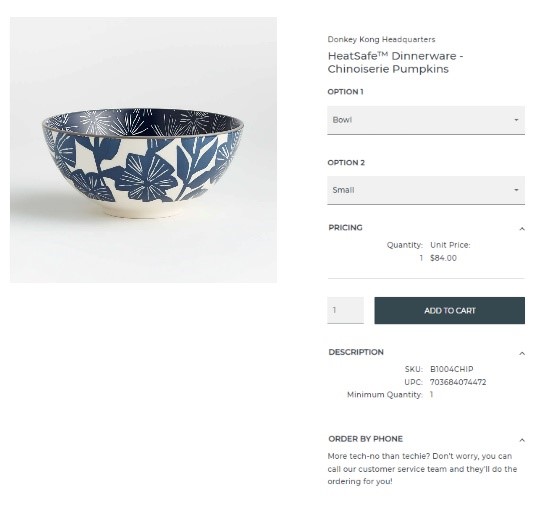
Task: Click the PRICING section header
Action: pos(345,228)
